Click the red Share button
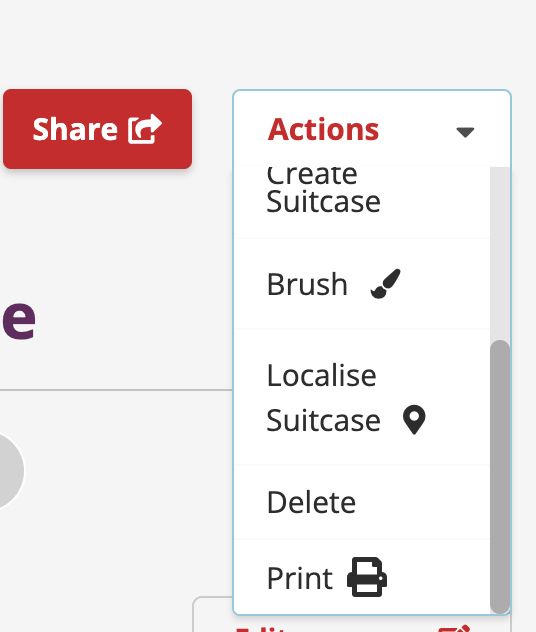This screenshot has height=632, width=536. click(x=98, y=129)
